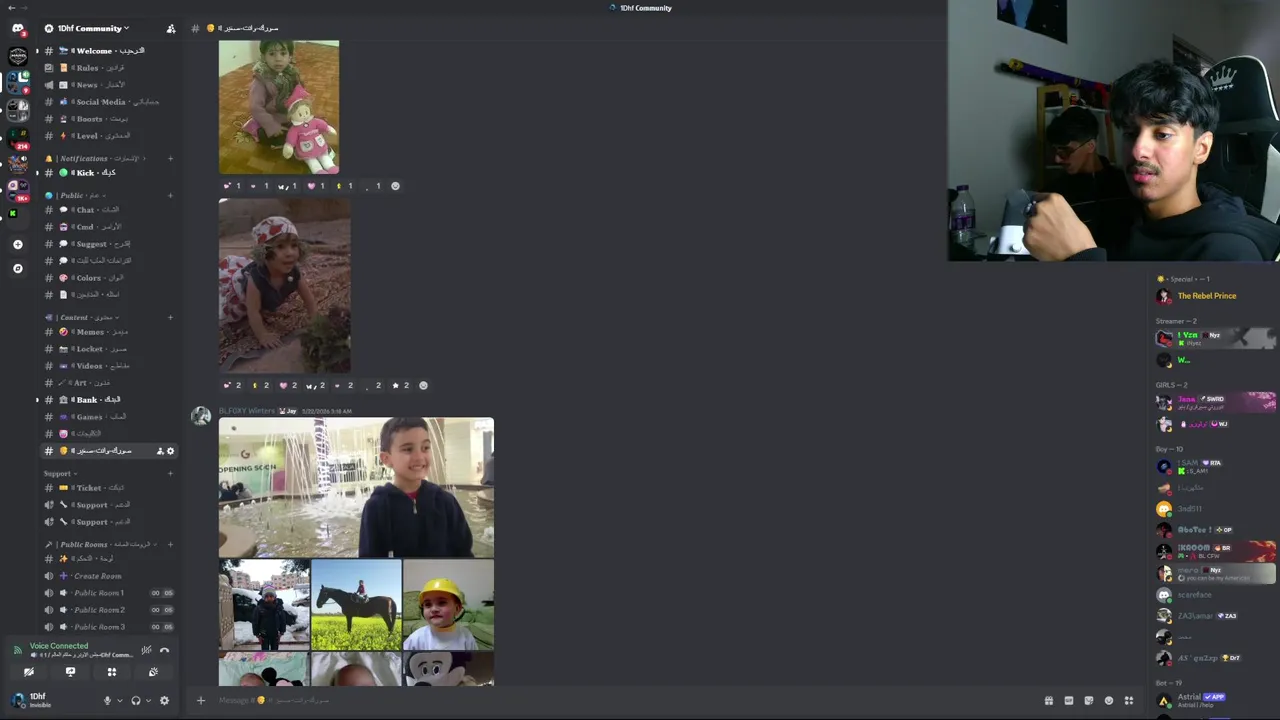Open the Colors channel

point(109,278)
